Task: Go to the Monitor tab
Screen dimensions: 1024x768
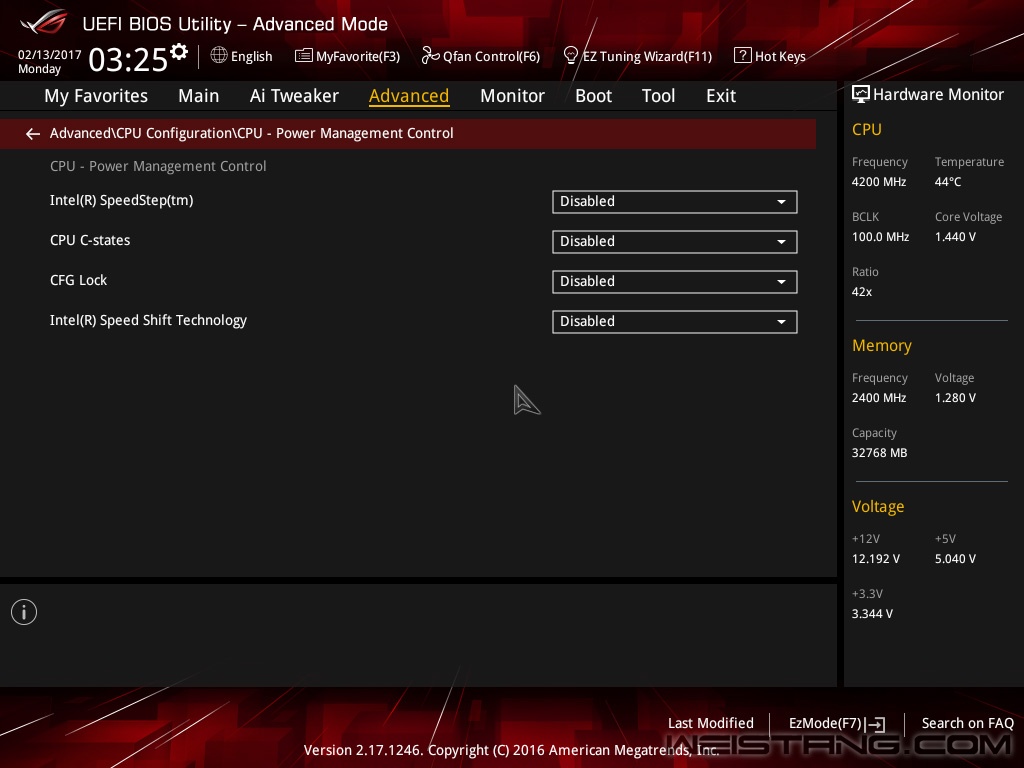Action: 512,96
